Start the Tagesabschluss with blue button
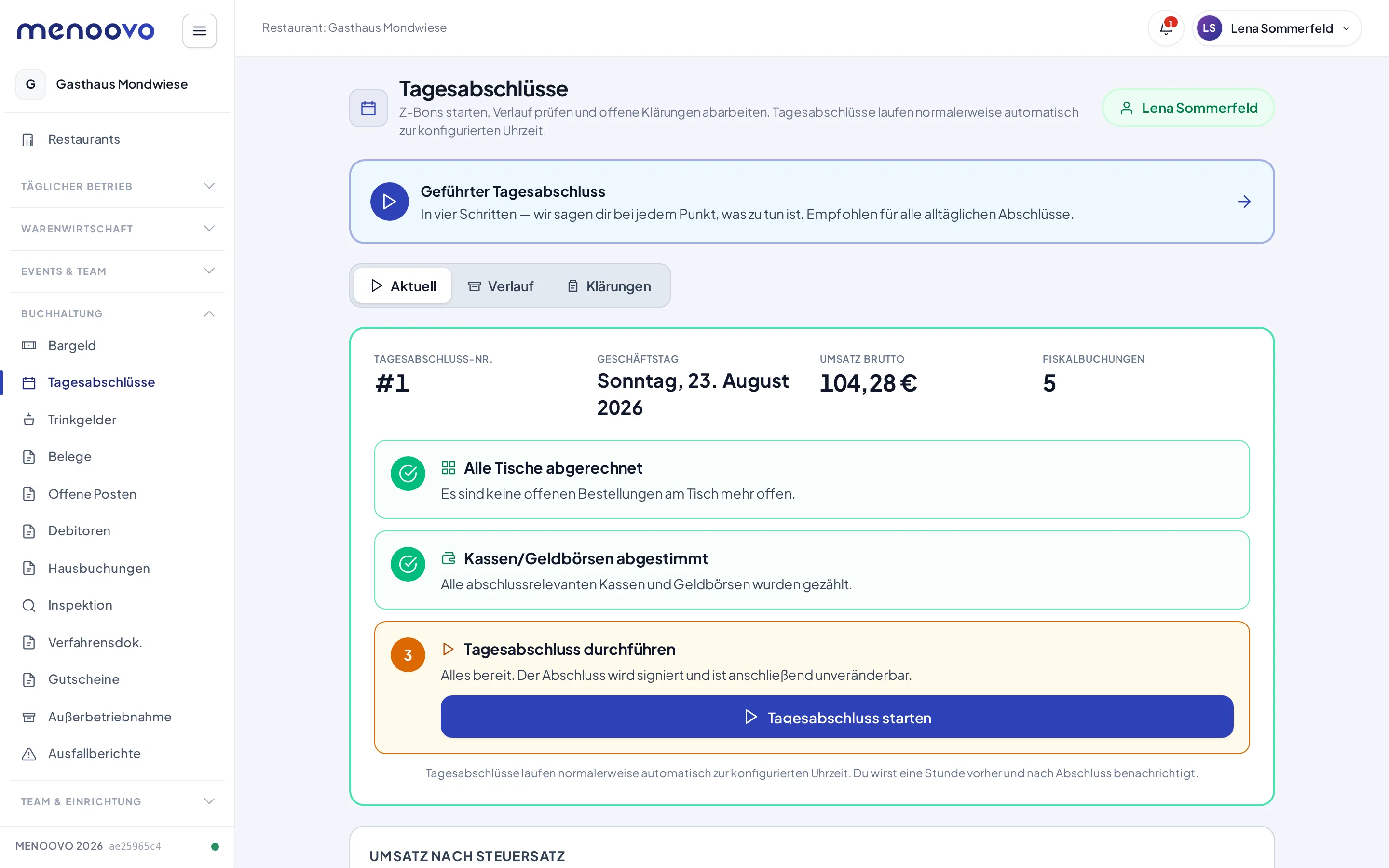 tap(837, 717)
